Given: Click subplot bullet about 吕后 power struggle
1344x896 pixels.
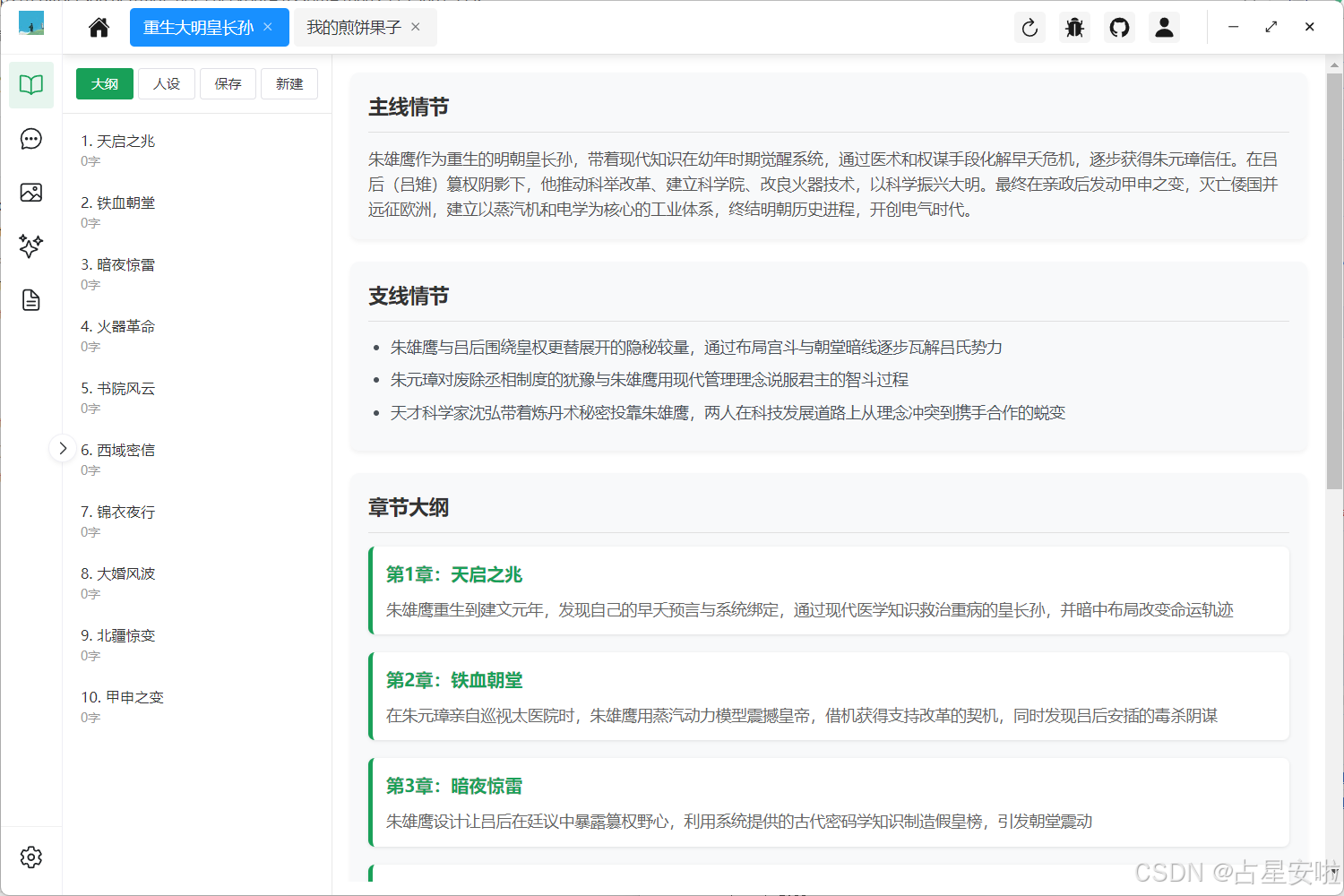Looking at the screenshot, I should point(696,348).
